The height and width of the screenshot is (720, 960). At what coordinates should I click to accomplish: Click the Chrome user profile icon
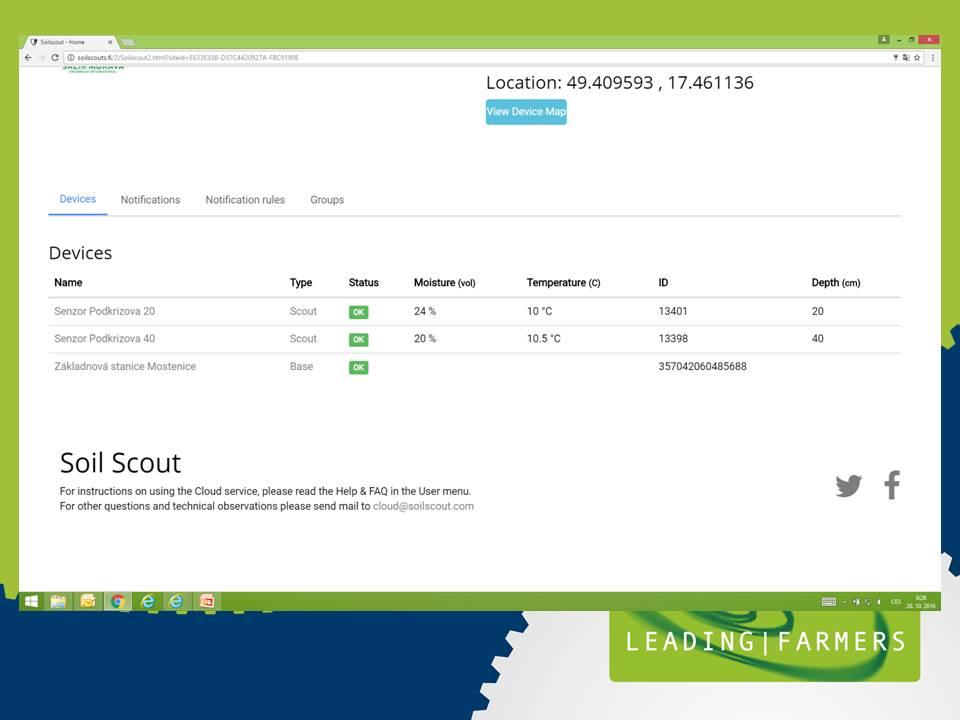tap(883, 39)
